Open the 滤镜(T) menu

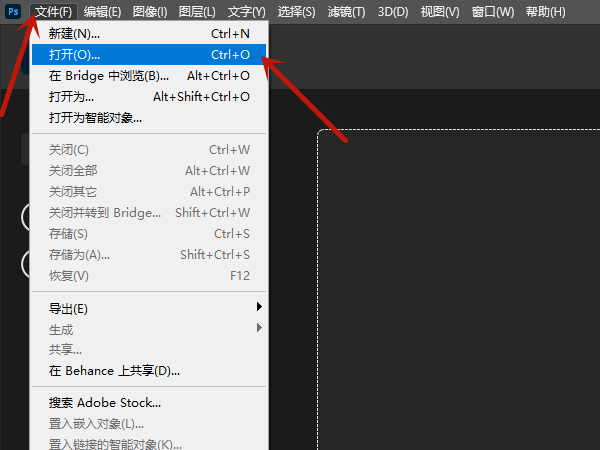point(346,12)
